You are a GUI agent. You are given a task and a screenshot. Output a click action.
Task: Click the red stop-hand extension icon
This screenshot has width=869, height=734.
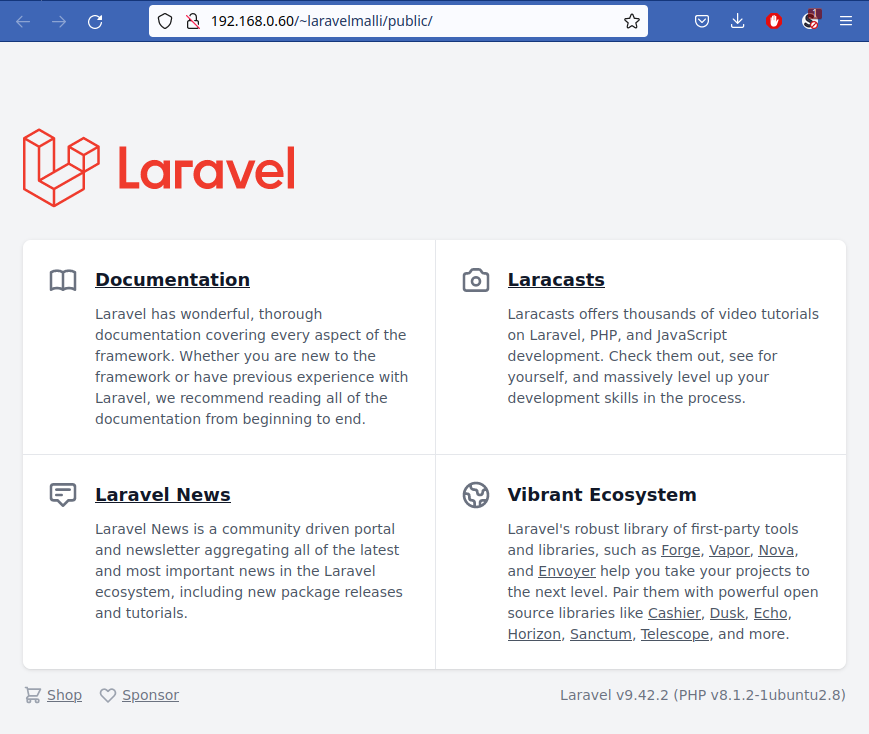[x=773, y=21]
